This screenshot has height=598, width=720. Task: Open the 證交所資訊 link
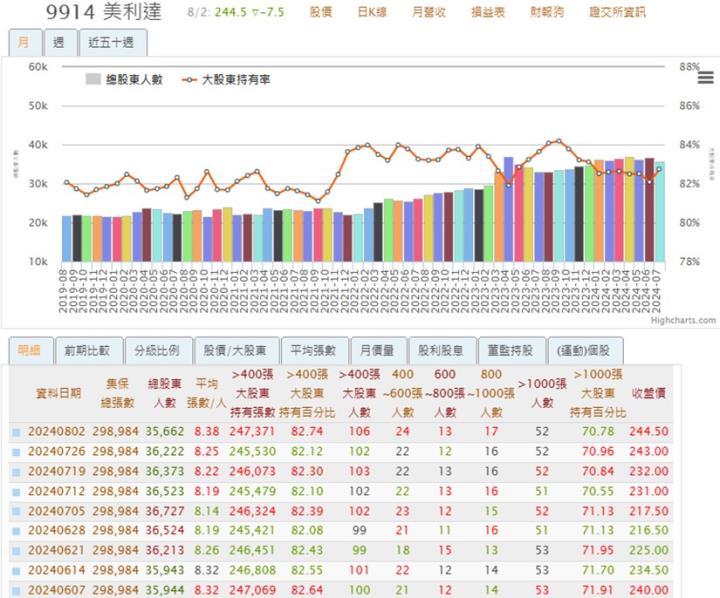pyautogui.click(x=618, y=12)
